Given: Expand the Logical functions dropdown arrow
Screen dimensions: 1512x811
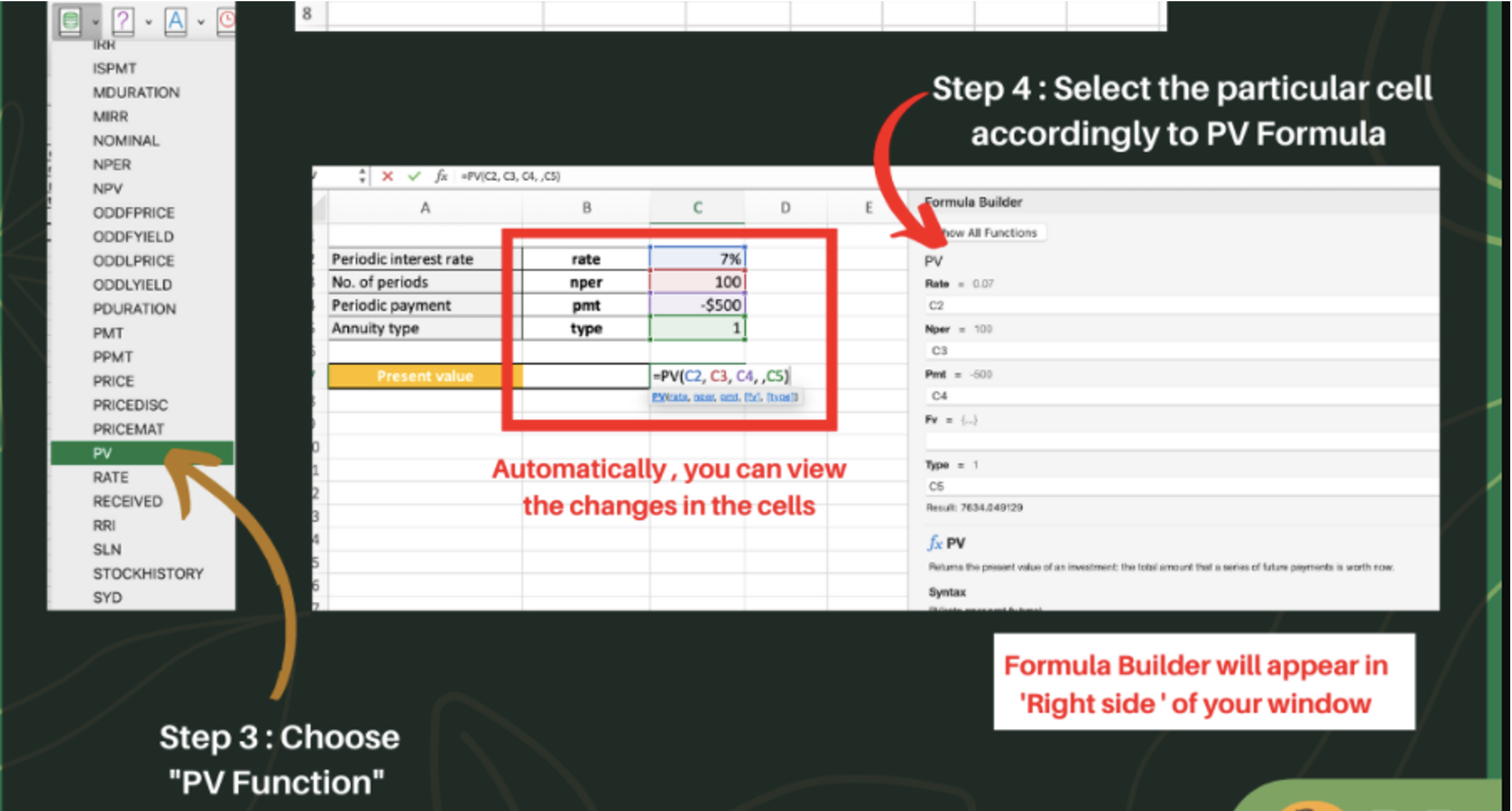Looking at the screenshot, I should point(148,22).
